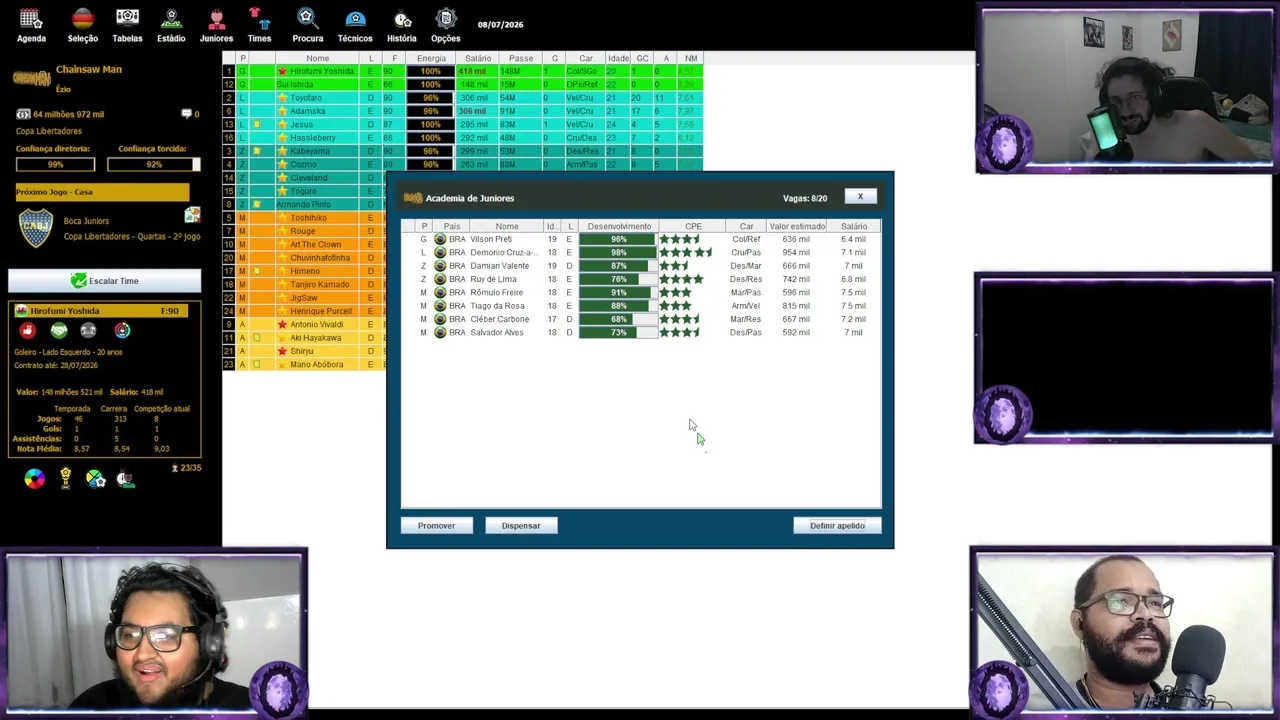Click Vilson Preti's Brazil flag icon

440,239
